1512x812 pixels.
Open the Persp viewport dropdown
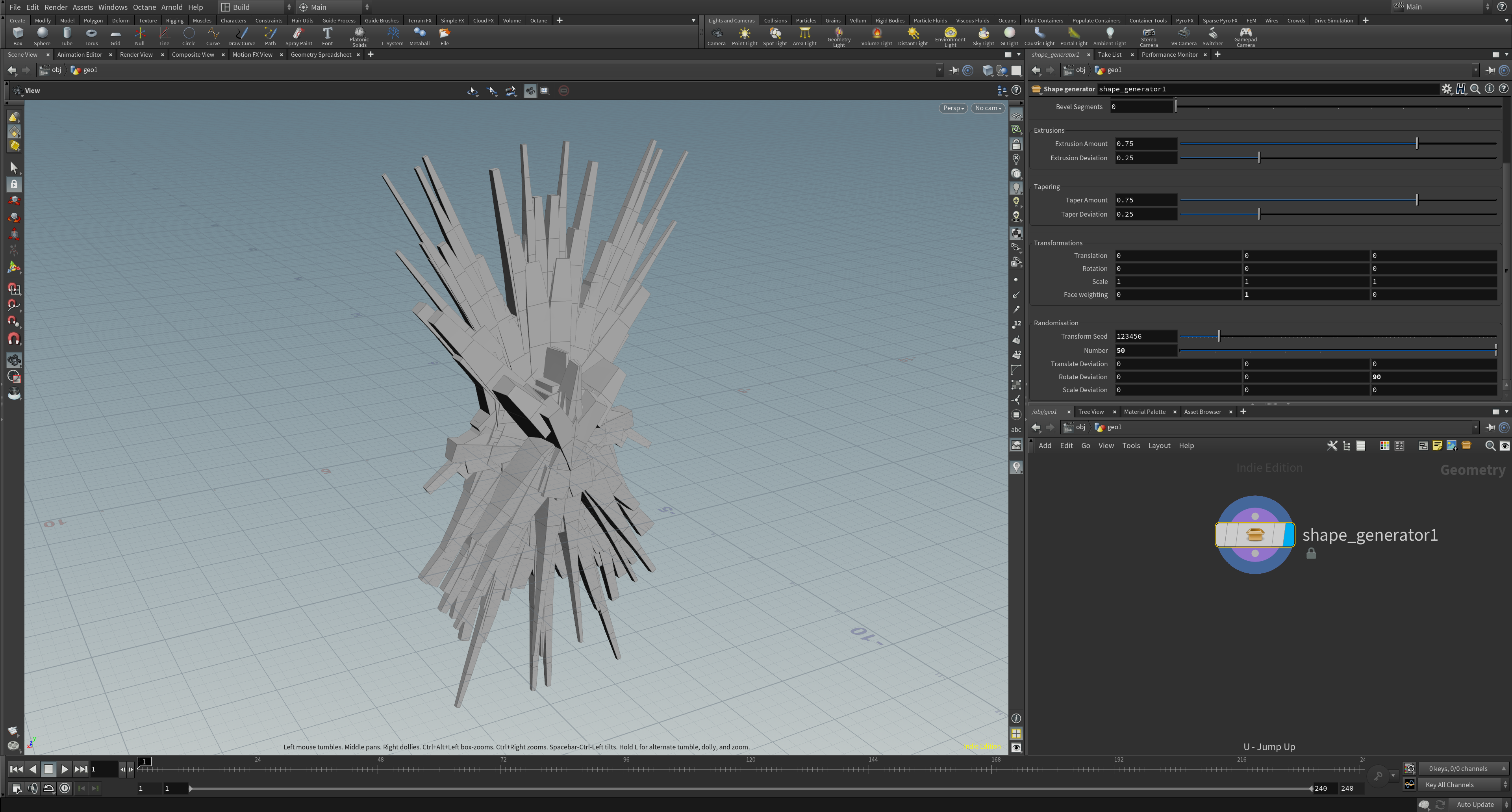click(952, 108)
